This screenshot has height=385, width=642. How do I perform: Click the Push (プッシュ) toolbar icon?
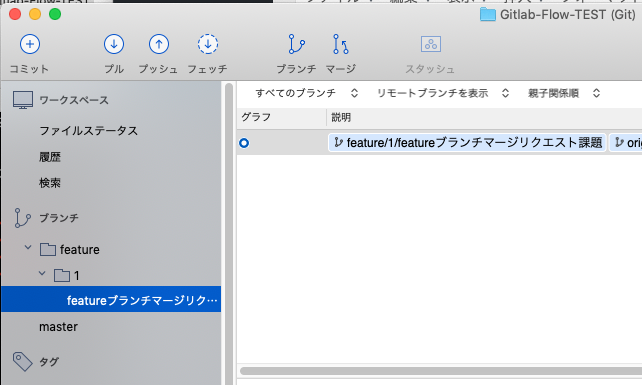tap(159, 44)
